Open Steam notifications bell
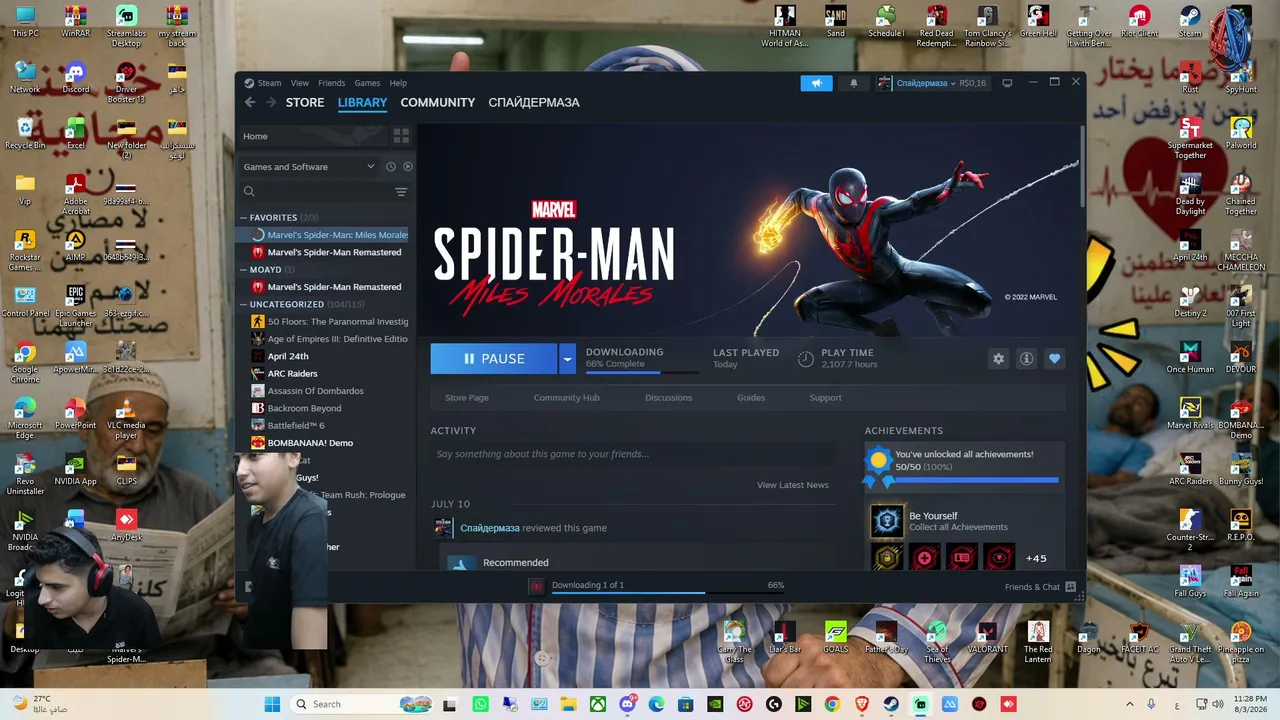 click(853, 83)
